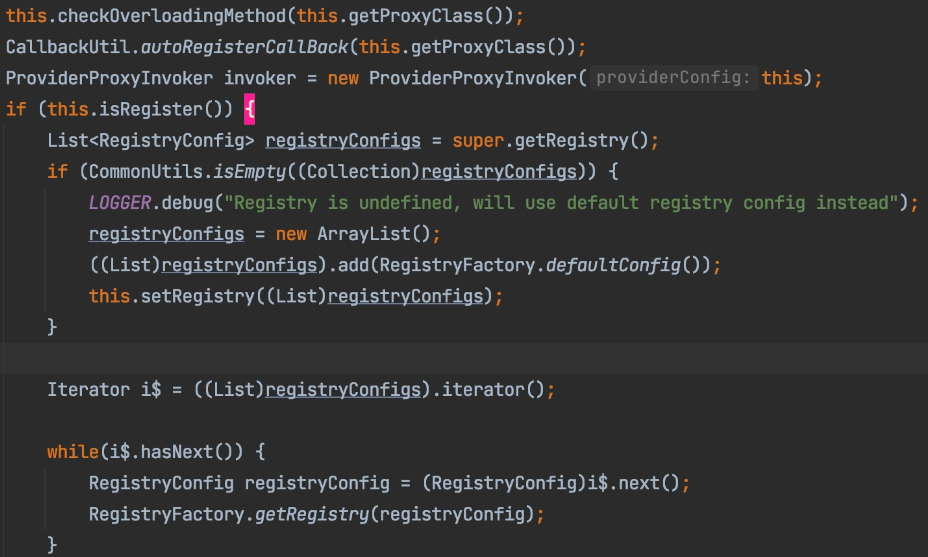
Task: Click the green "Registry is undefined" string
Action: (x=562, y=203)
